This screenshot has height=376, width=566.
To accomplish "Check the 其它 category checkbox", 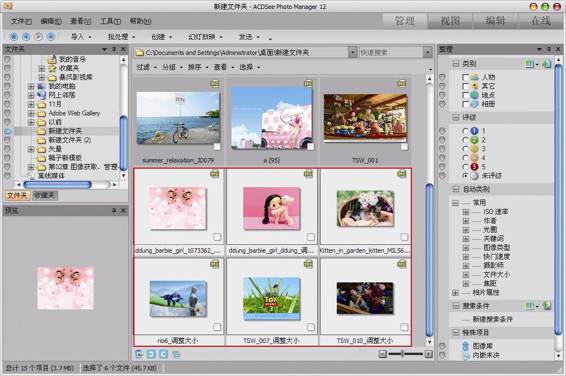I will point(465,86).
